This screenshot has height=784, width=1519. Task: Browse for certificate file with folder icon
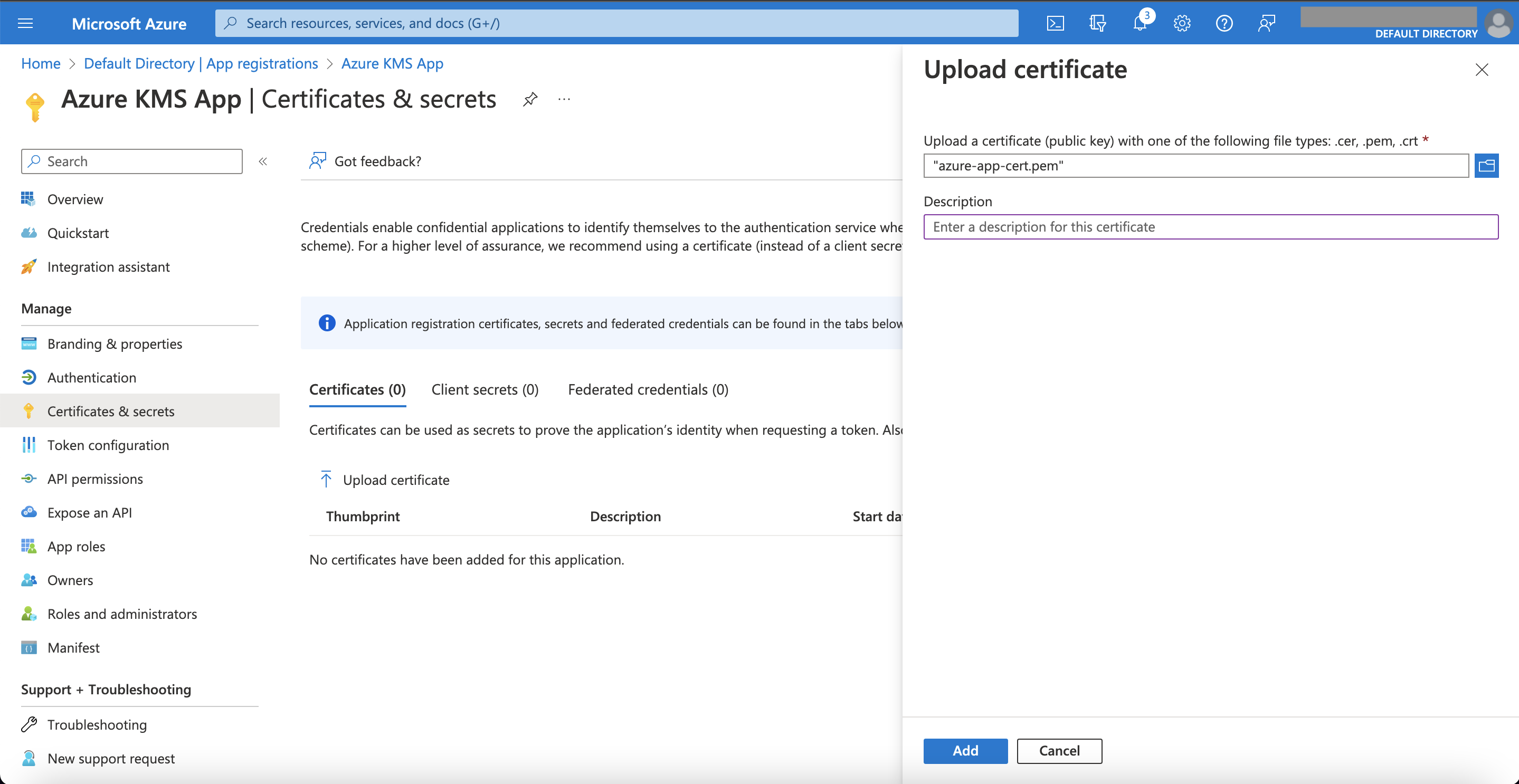(1486, 165)
